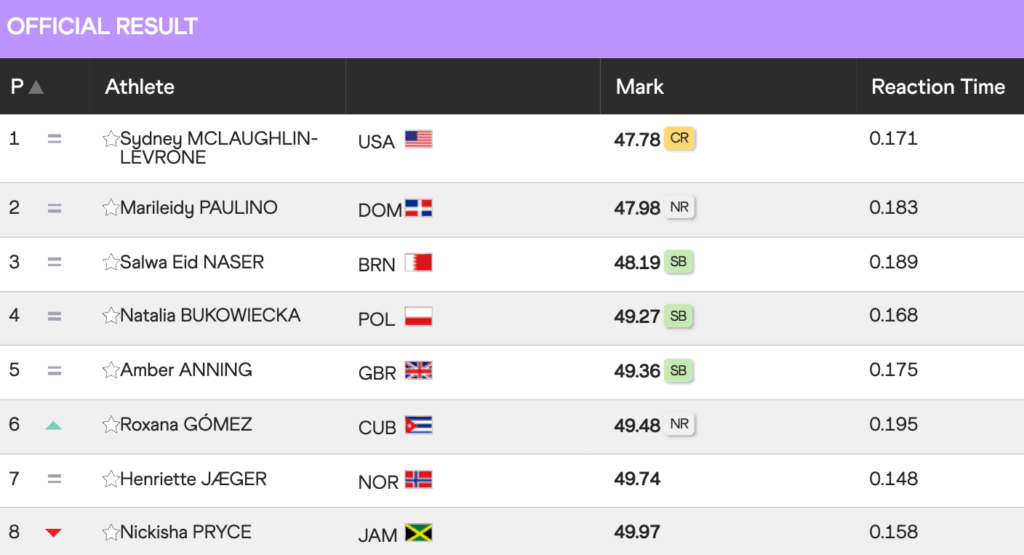Image resolution: width=1024 pixels, height=555 pixels.
Task: Star Salwa Eid Naser as favorite
Action: click(x=110, y=262)
